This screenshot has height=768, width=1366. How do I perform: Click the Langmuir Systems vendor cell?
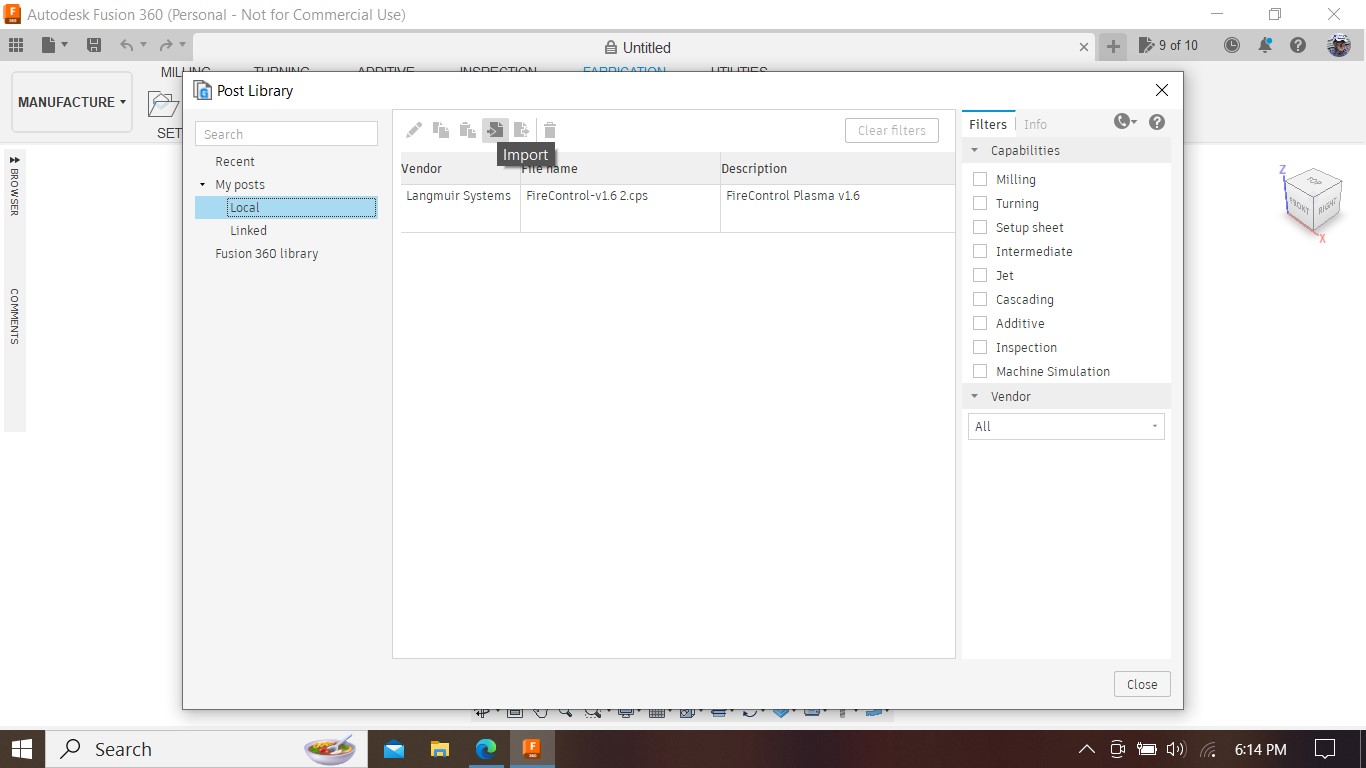[458, 195]
